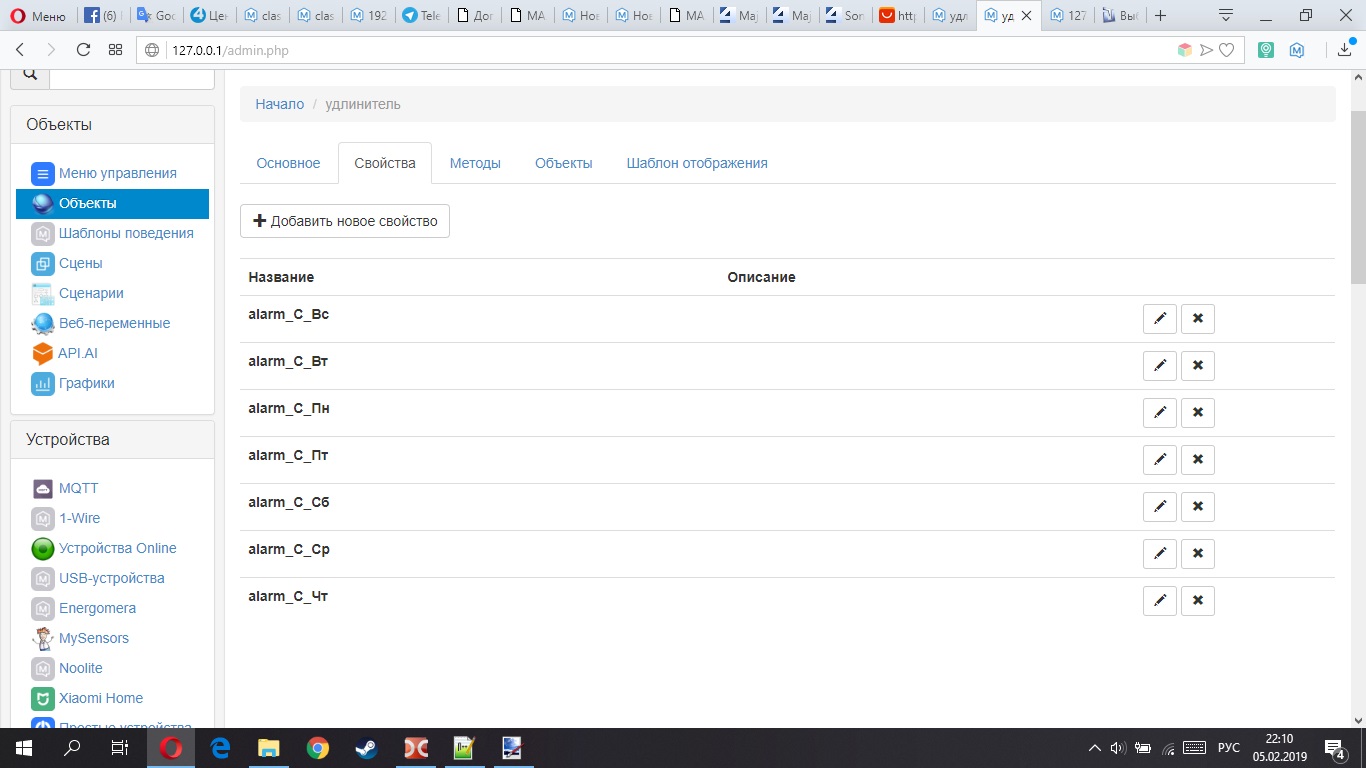Viewport: 1366px width, 768px height.
Task: Go to Сцены in the sidebar
Action: pos(67,263)
